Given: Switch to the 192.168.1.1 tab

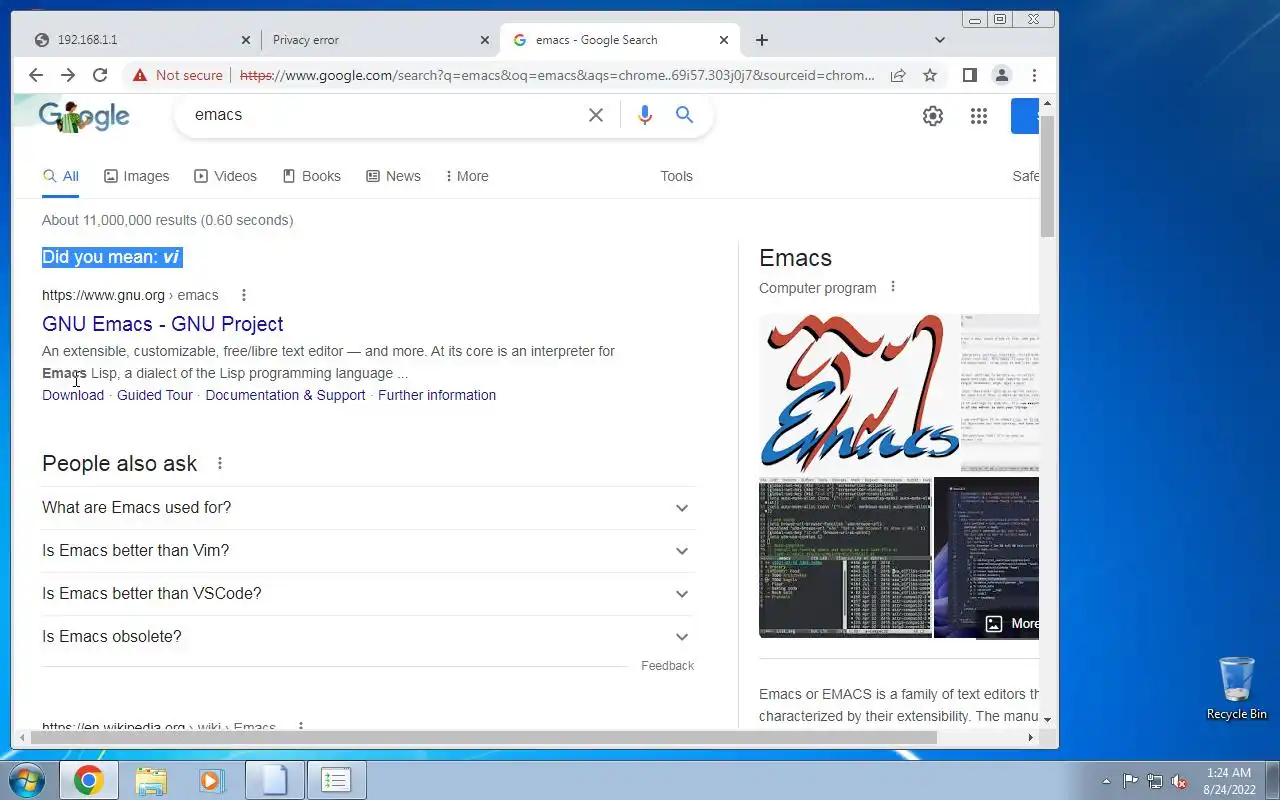Looking at the screenshot, I should (140, 40).
